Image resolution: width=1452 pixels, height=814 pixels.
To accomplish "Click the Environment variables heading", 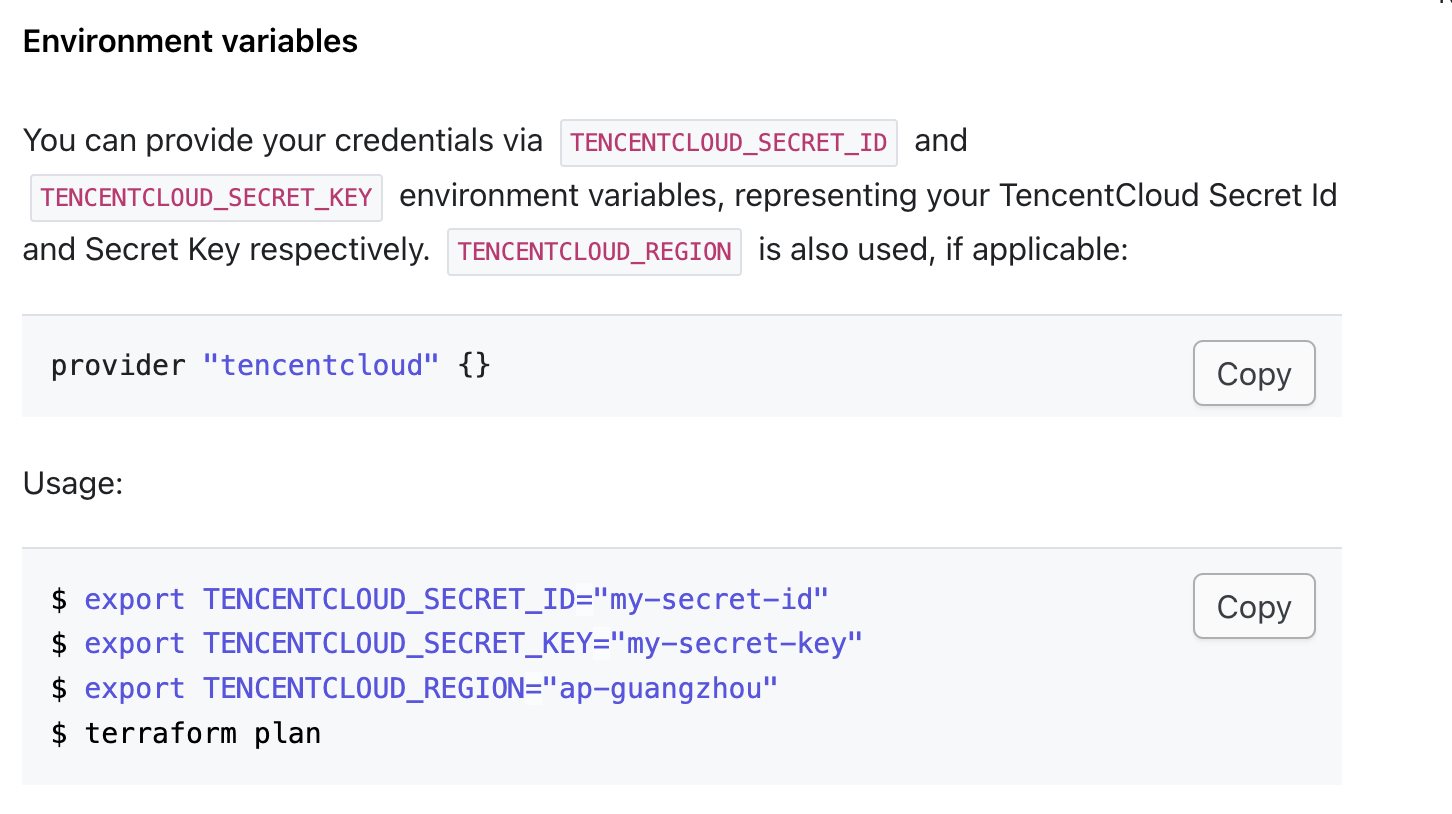I will 190,41.
